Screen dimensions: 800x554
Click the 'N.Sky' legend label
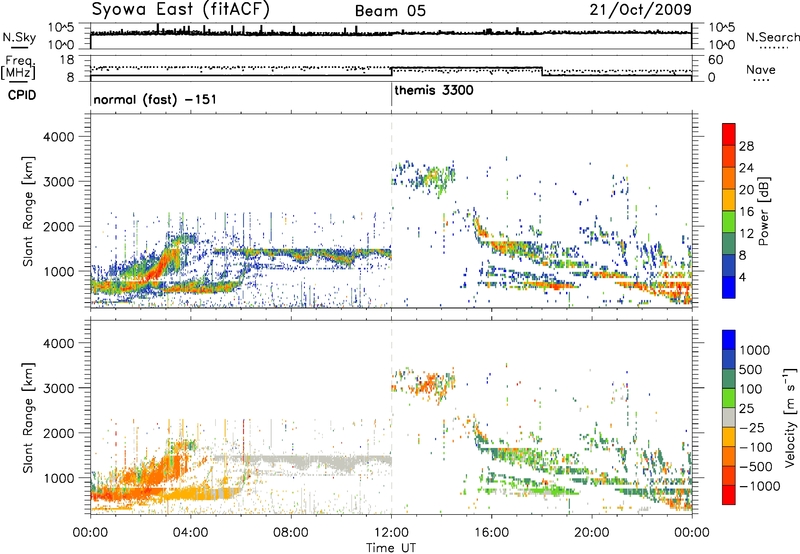(x=19, y=37)
